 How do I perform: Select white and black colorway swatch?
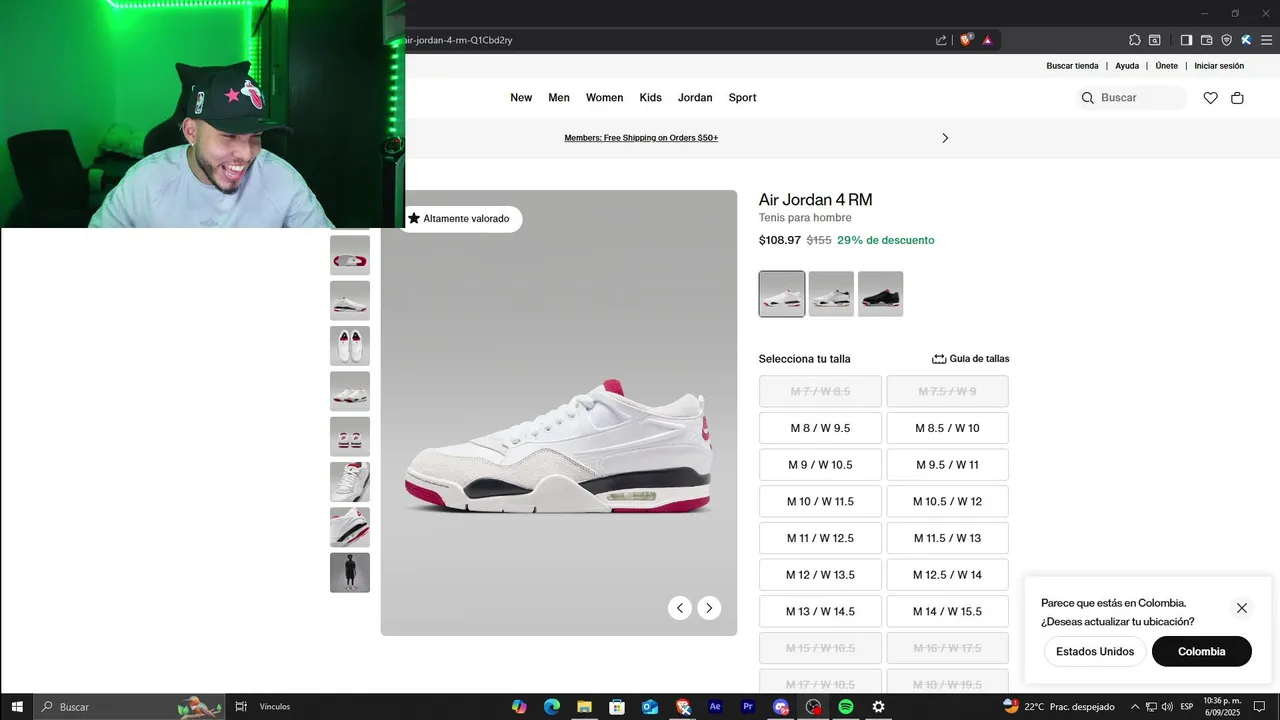[831, 294]
